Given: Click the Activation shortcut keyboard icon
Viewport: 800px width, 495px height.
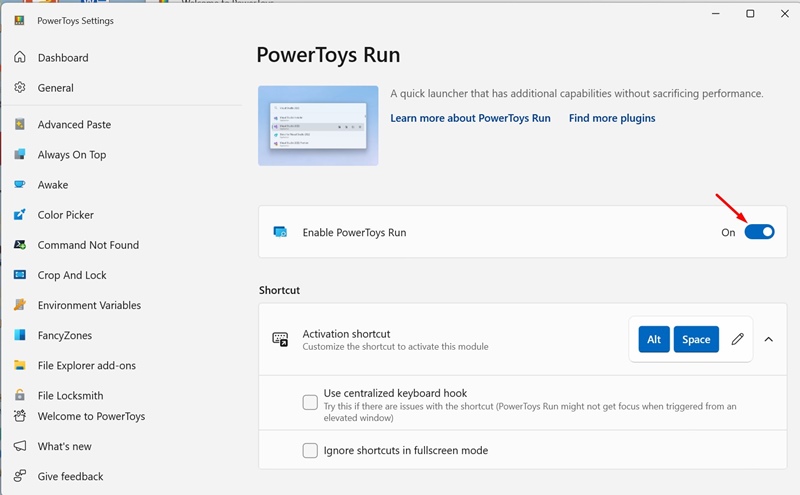Looking at the screenshot, I should (280, 339).
